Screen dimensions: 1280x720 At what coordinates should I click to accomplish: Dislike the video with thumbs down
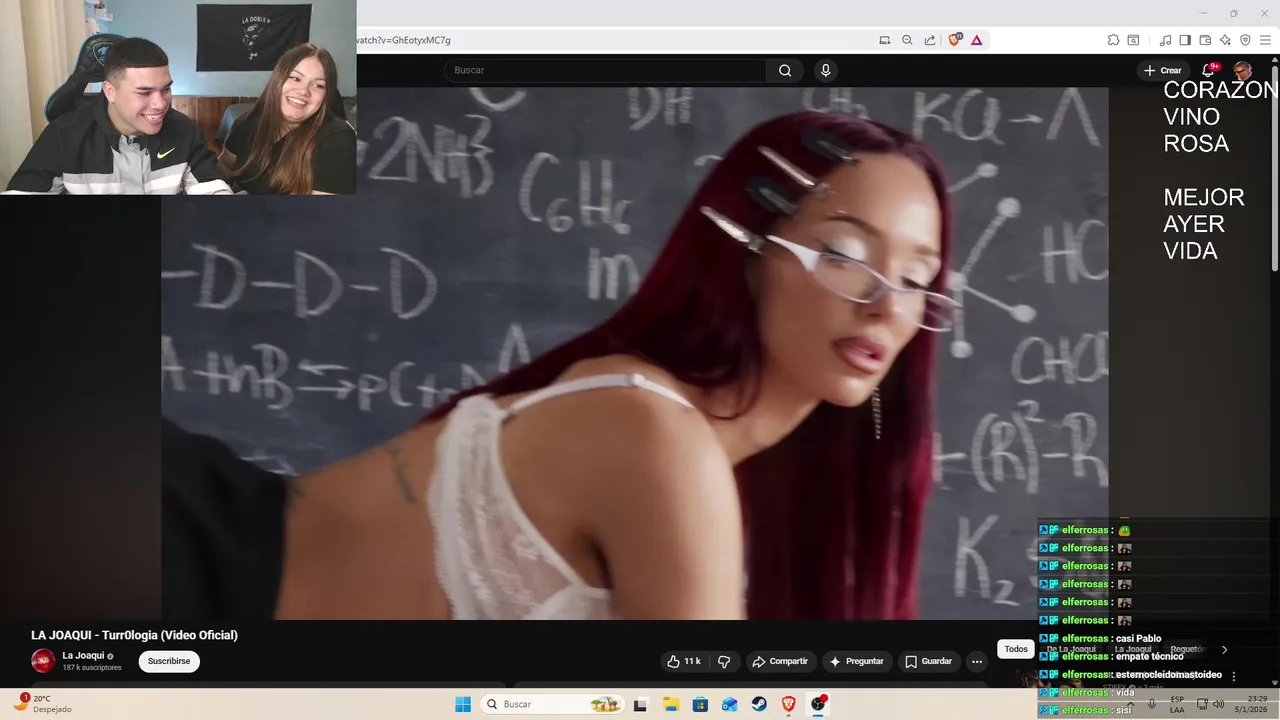point(724,661)
